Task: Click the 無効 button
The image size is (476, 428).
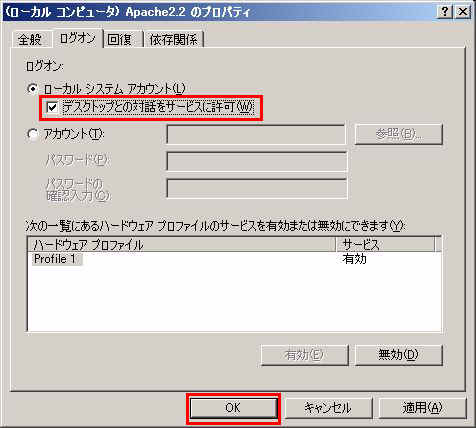Action: point(399,355)
